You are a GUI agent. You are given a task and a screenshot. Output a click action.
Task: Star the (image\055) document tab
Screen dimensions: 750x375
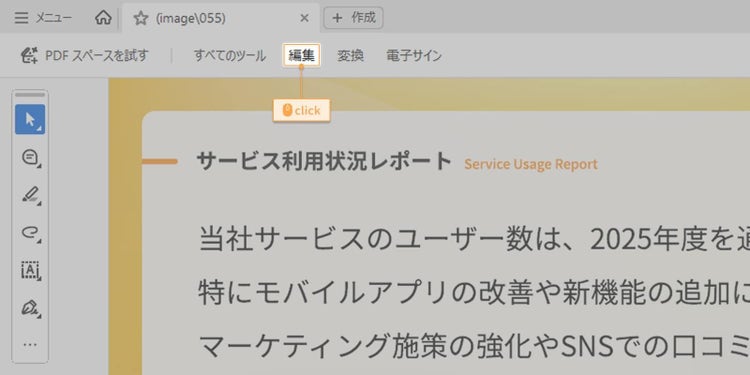(x=141, y=19)
